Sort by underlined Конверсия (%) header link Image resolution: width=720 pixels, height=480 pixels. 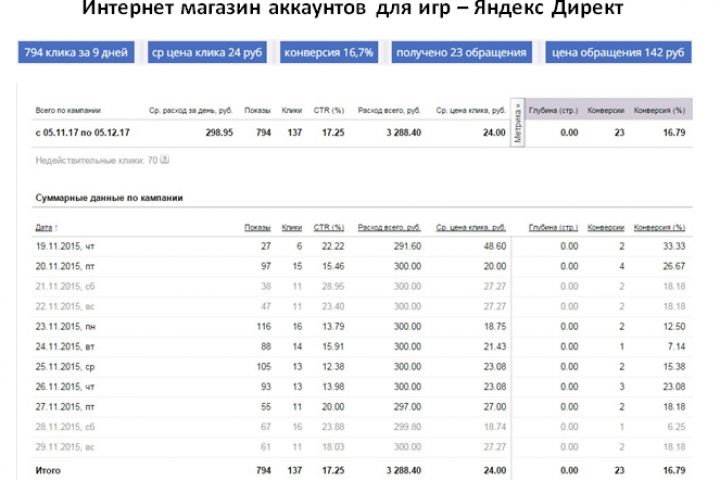point(659,227)
